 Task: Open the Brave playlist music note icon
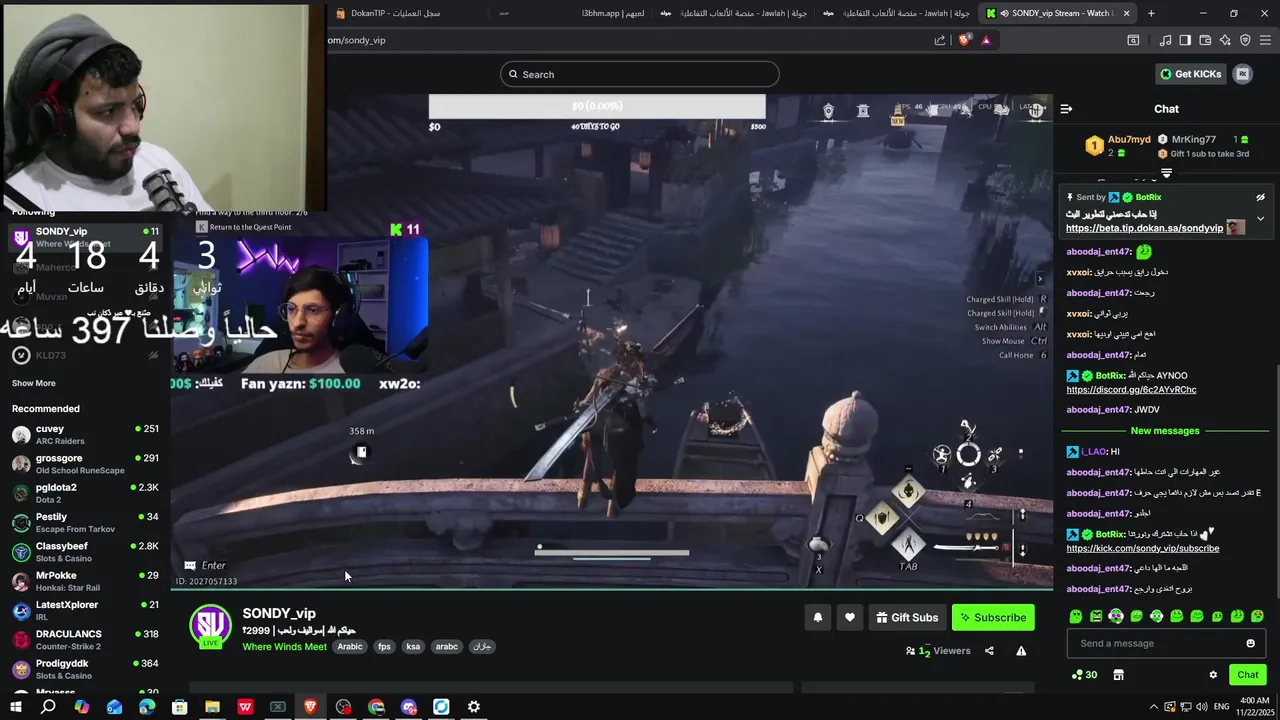click(1165, 40)
